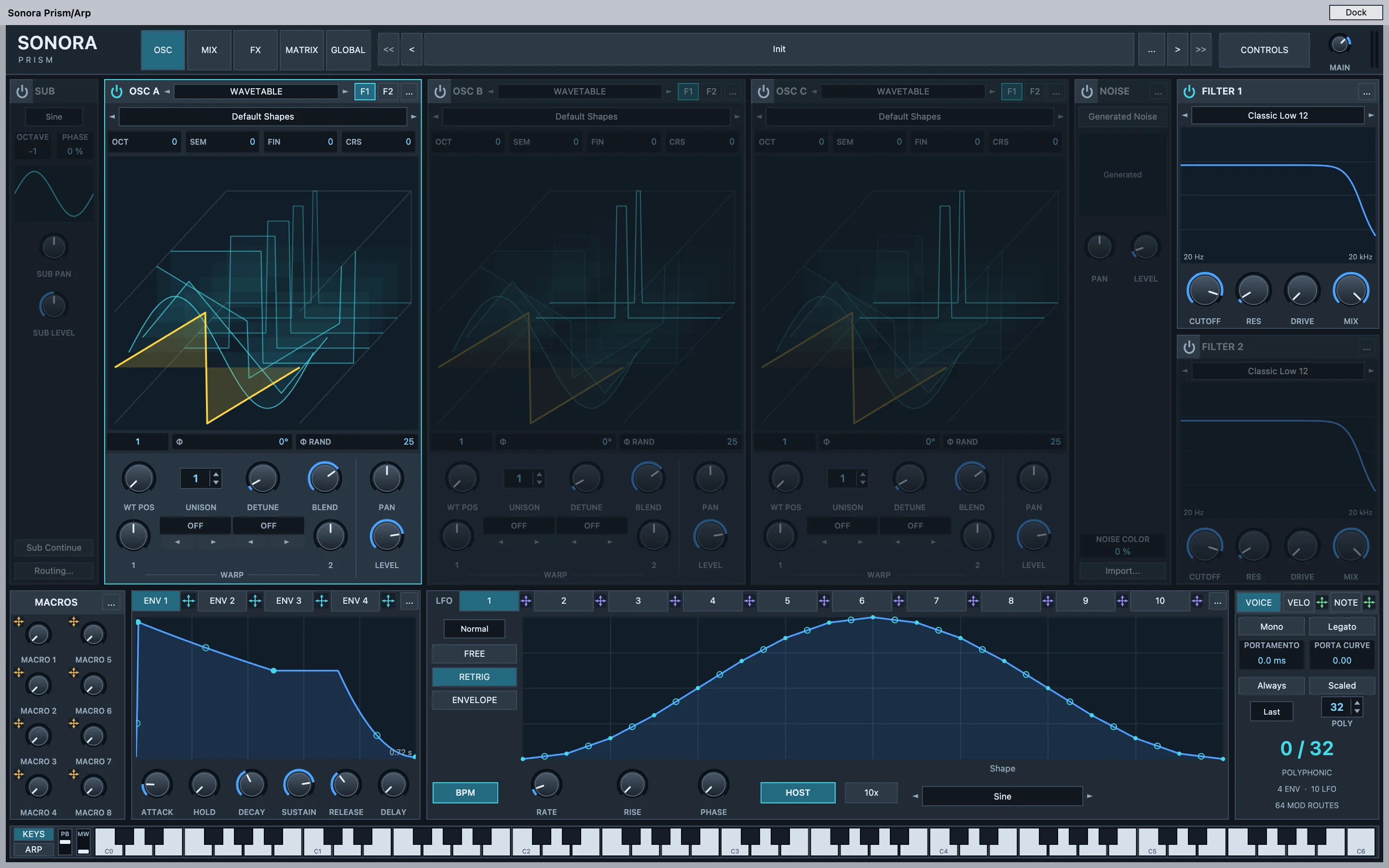1389x868 pixels.
Task: Open the LFO Normal mode dropdown
Action: (474, 629)
